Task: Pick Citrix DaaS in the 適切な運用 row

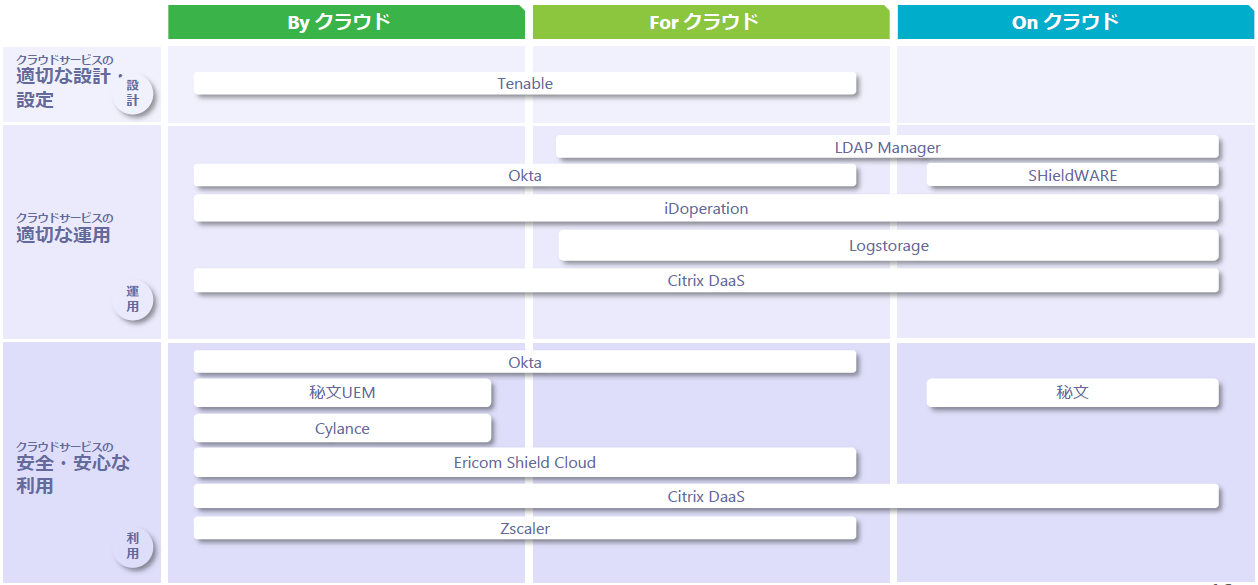Action: tap(706, 281)
